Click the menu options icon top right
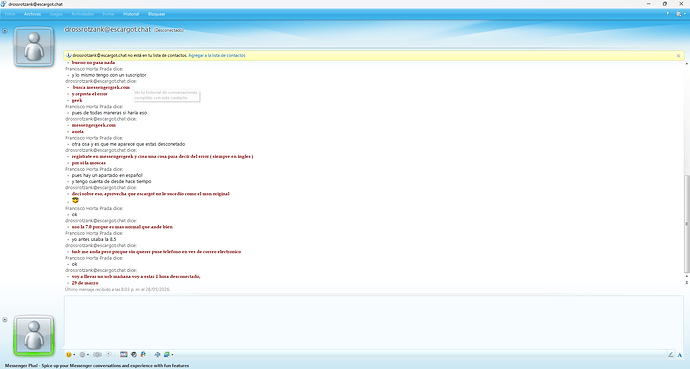Viewport: 690px width, 369px height. tap(679, 14)
